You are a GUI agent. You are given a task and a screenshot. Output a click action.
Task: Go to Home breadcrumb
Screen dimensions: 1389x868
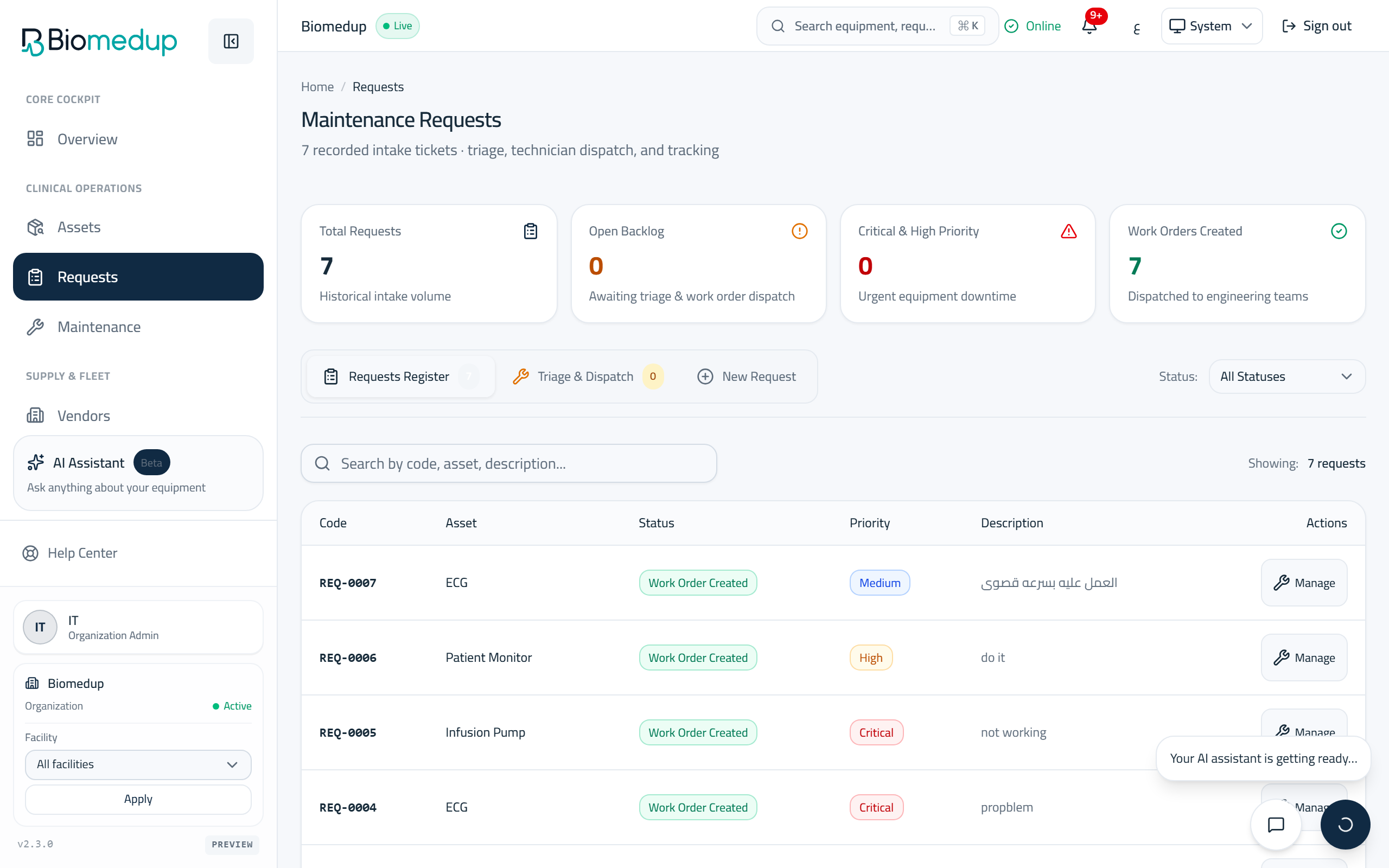(x=317, y=87)
